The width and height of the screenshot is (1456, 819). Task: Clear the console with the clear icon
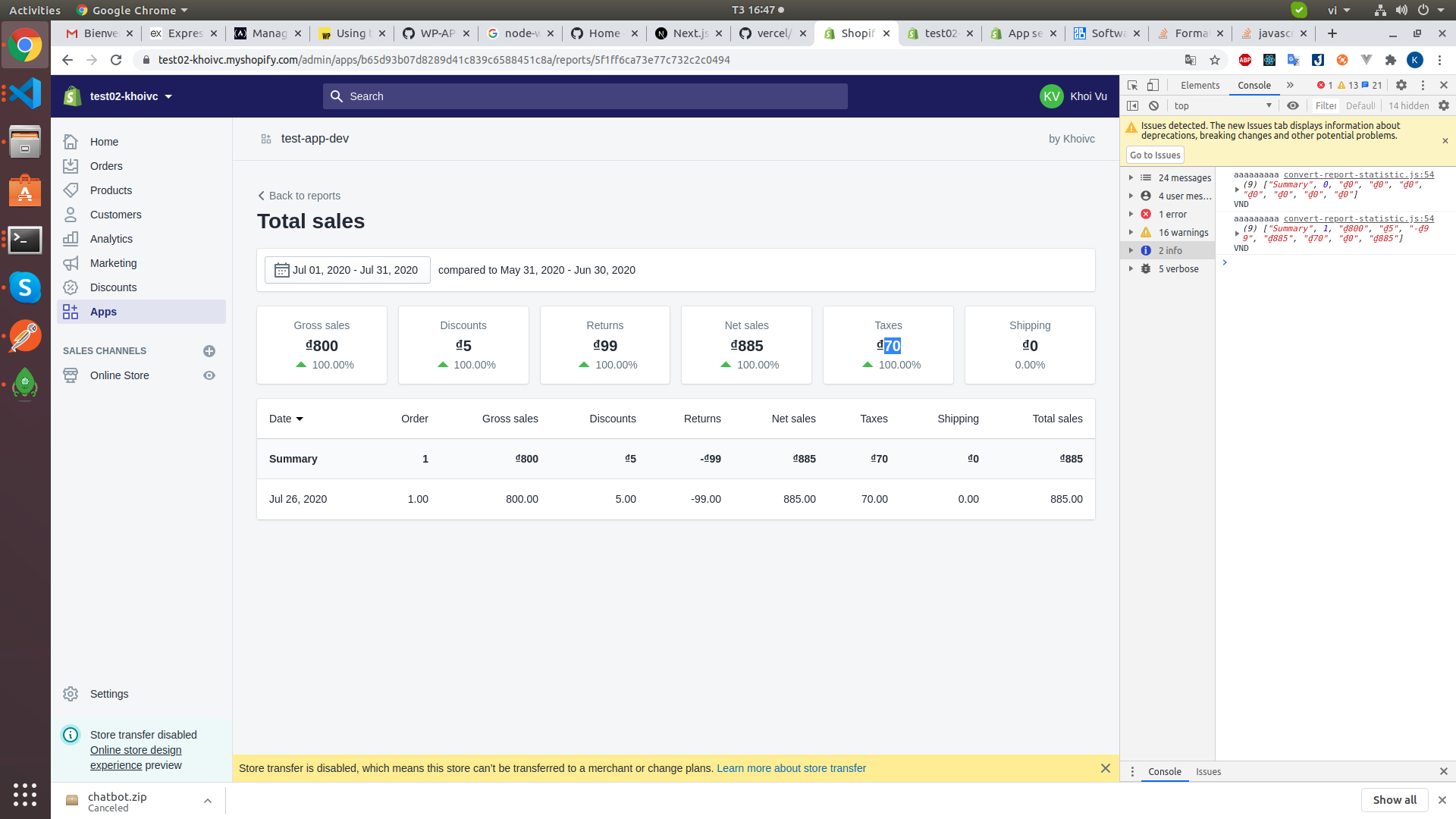click(1153, 106)
